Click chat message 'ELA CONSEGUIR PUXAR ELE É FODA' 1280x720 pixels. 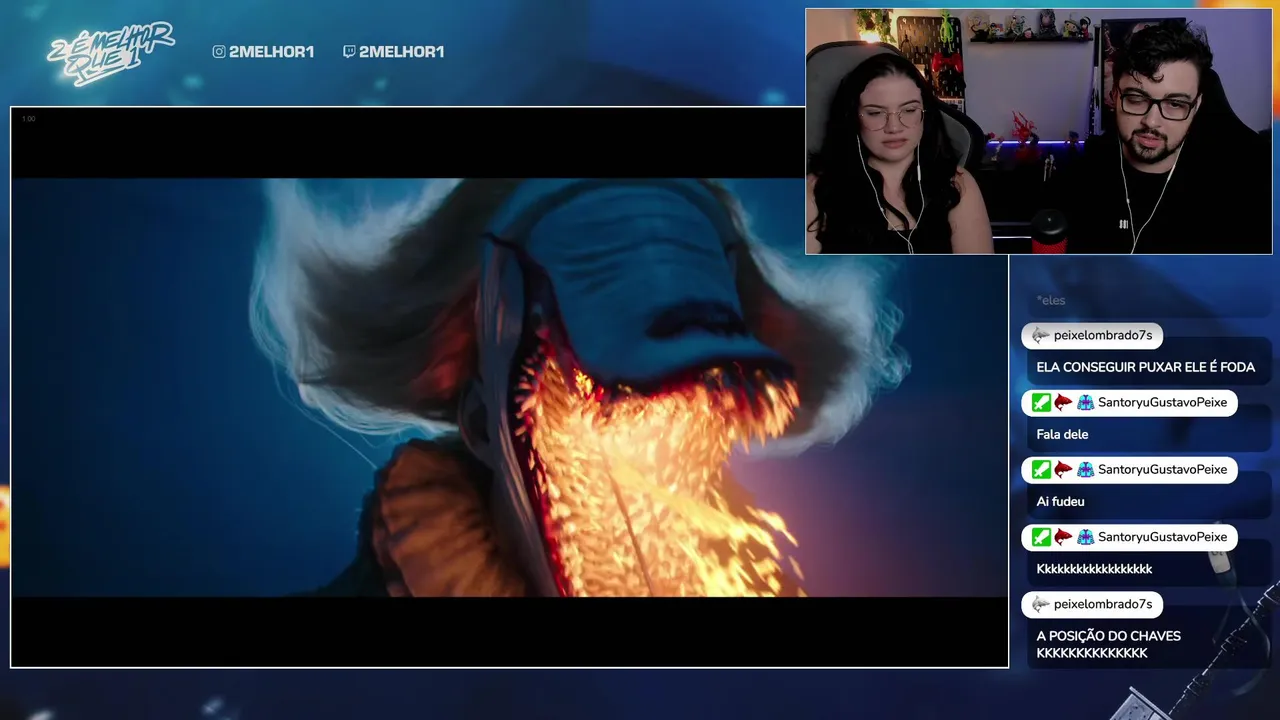click(x=1146, y=367)
